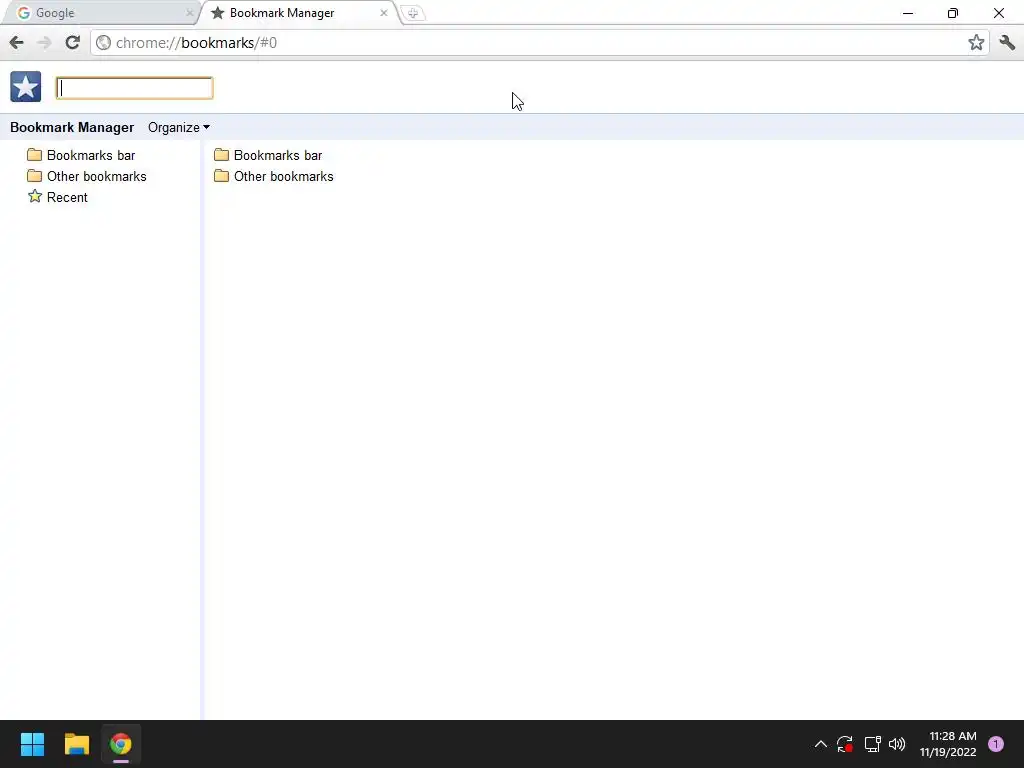This screenshot has height=768, width=1024.
Task: Open the network status tray icon
Action: 872,744
